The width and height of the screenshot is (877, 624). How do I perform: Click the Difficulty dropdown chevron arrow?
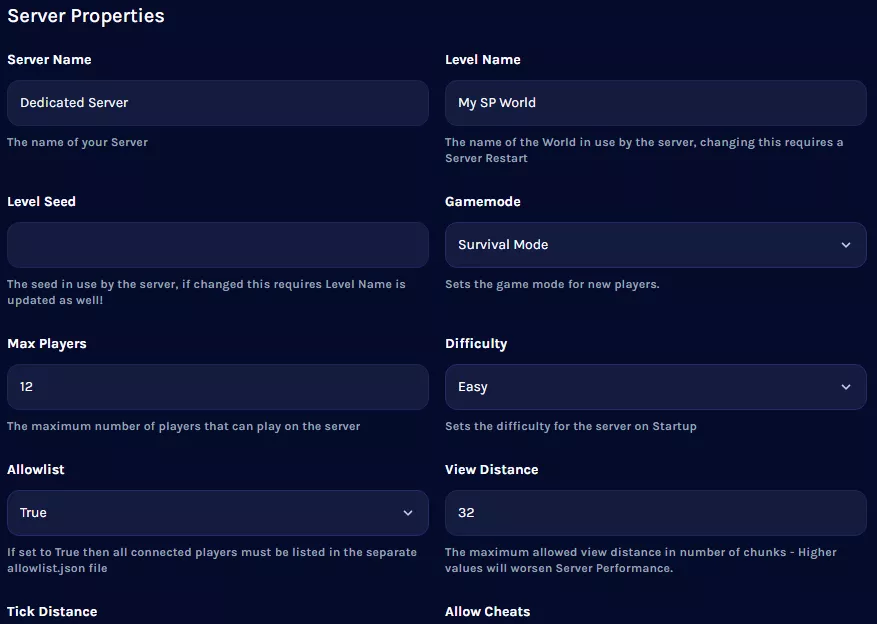(846, 387)
